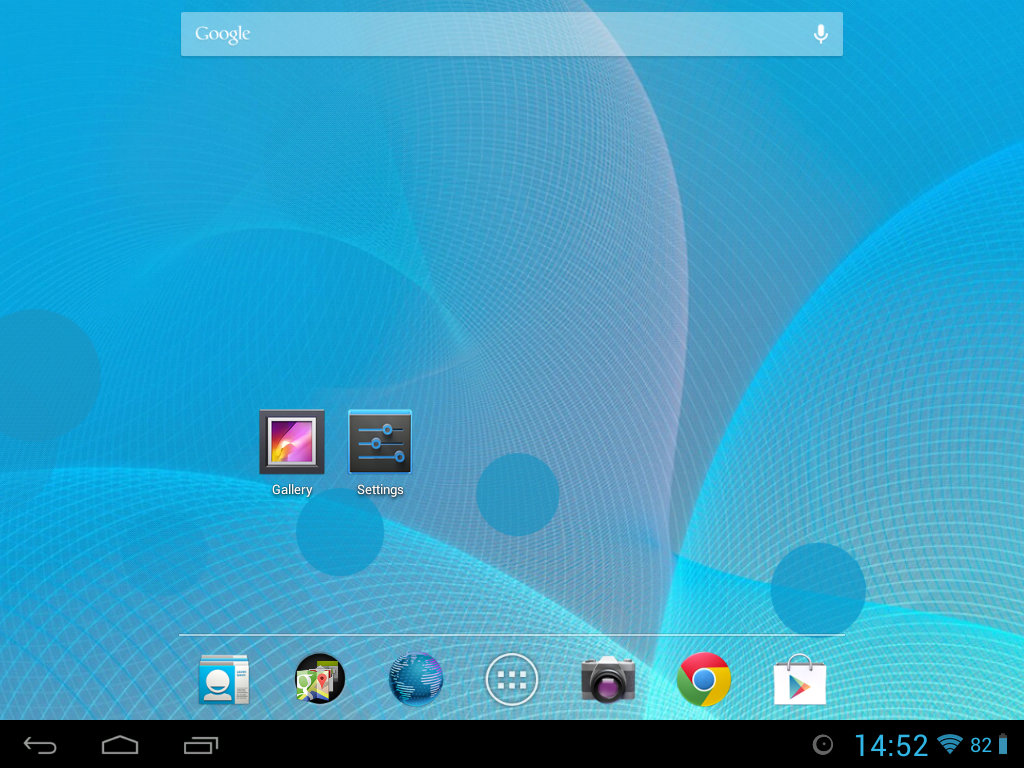Tap the battery level indicator

[980, 745]
